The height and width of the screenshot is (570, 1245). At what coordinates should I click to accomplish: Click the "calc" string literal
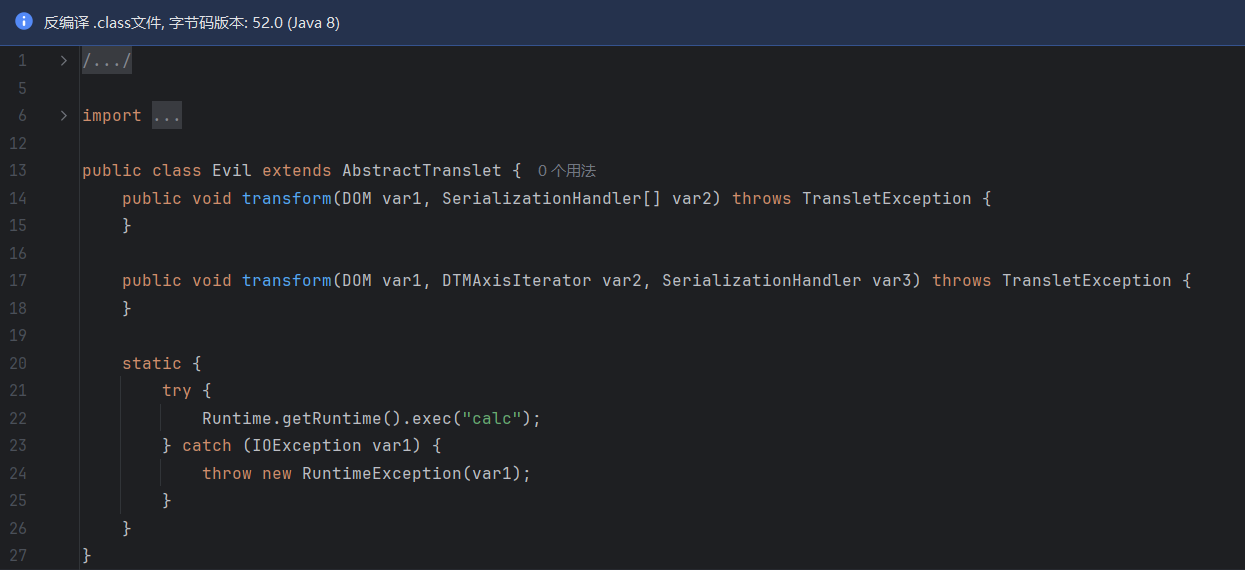pos(492,418)
